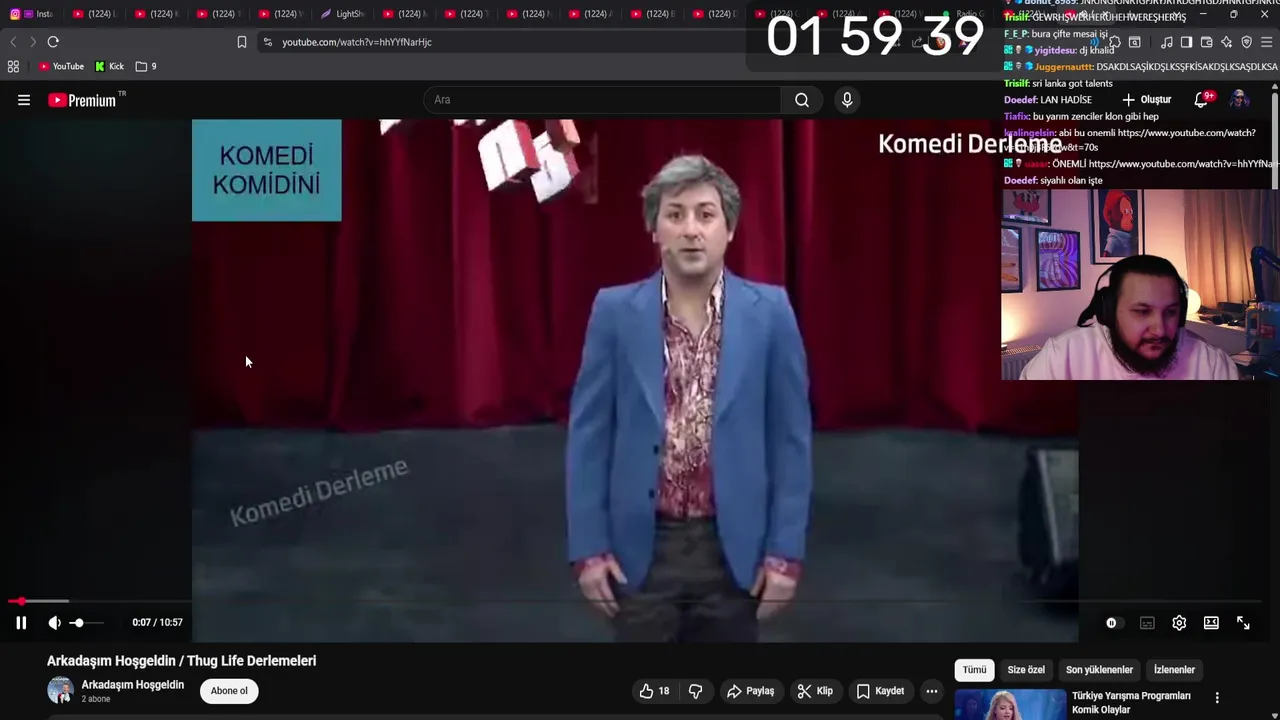Dislike the video with thumbs-down
The width and height of the screenshot is (1280, 720).
pyautogui.click(x=695, y=691)
